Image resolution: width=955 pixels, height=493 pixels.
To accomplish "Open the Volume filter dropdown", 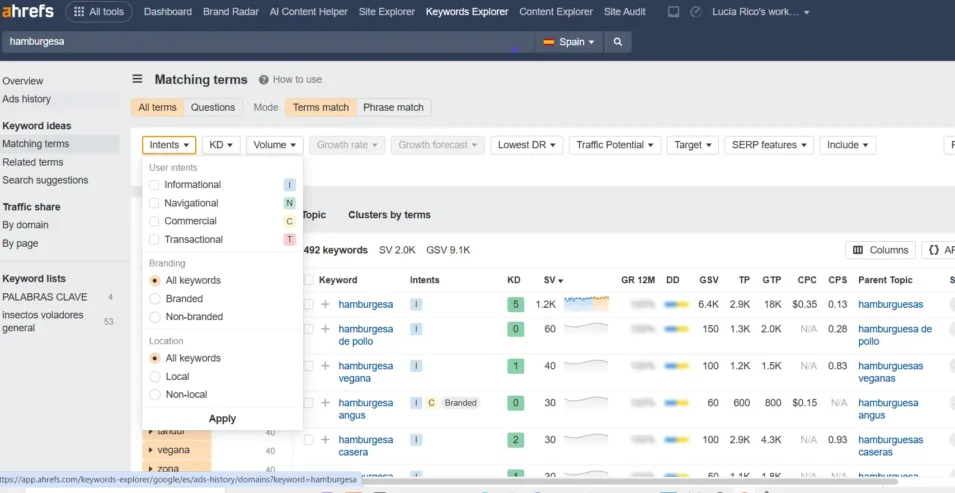I will 275,145.
